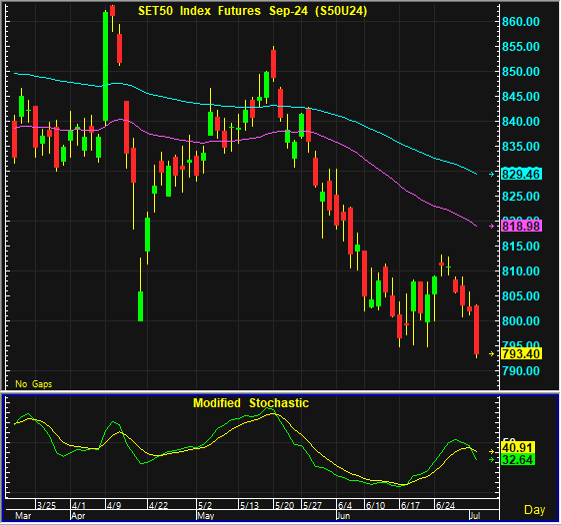The image size is (561, 525).
Task: Click the SET50 Index Futures Sep-24 chart title
Action: [x=253, y=11]
